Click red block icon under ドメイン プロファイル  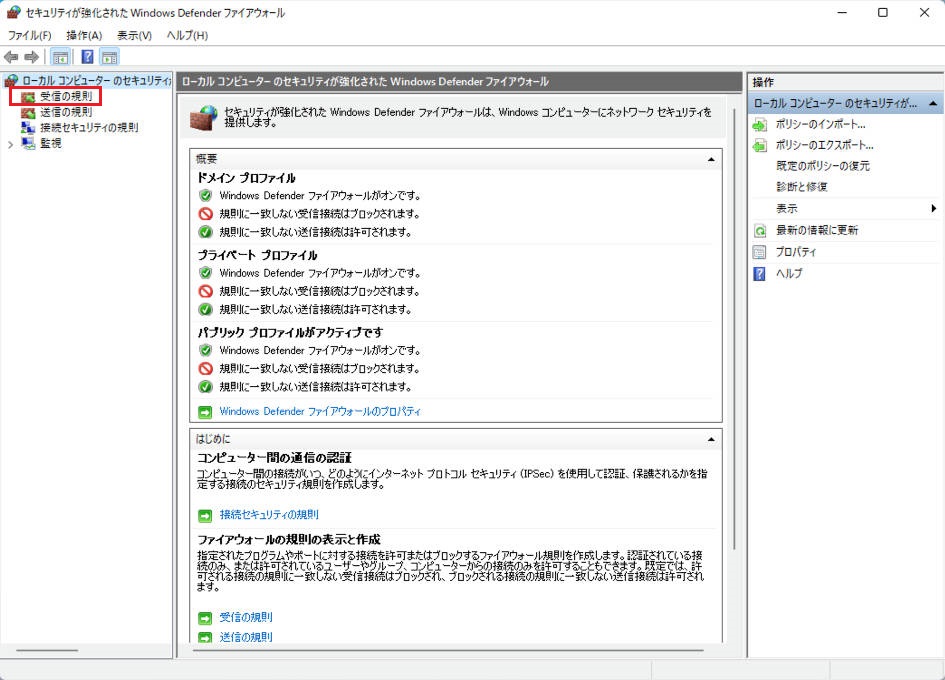[x=206, y=213]
